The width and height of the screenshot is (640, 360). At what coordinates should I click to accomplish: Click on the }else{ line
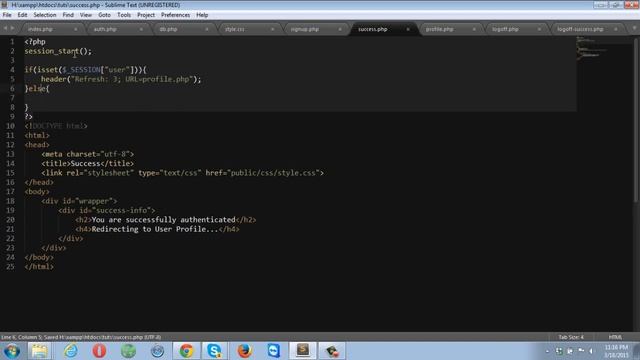point(37,89)
